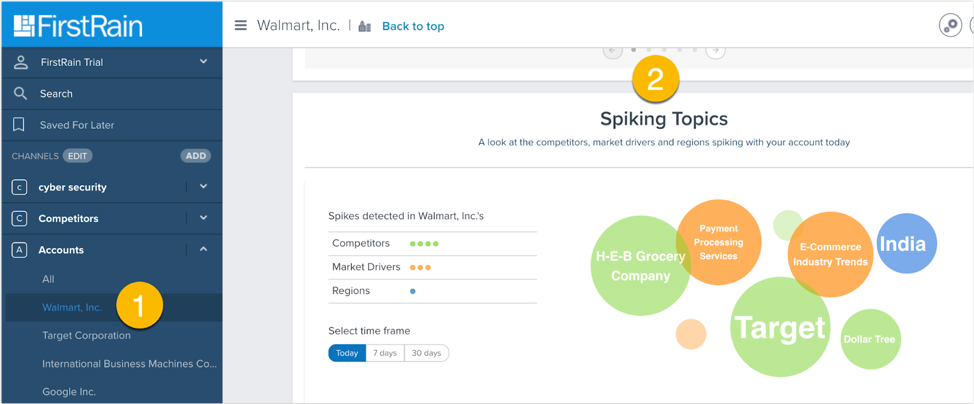
Task: Open the settings gear icon in header
Action: (950, 25)
